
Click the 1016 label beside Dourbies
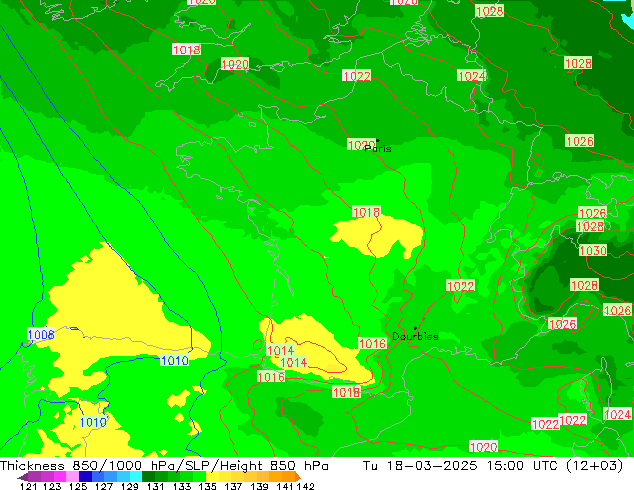coord(372,344)
